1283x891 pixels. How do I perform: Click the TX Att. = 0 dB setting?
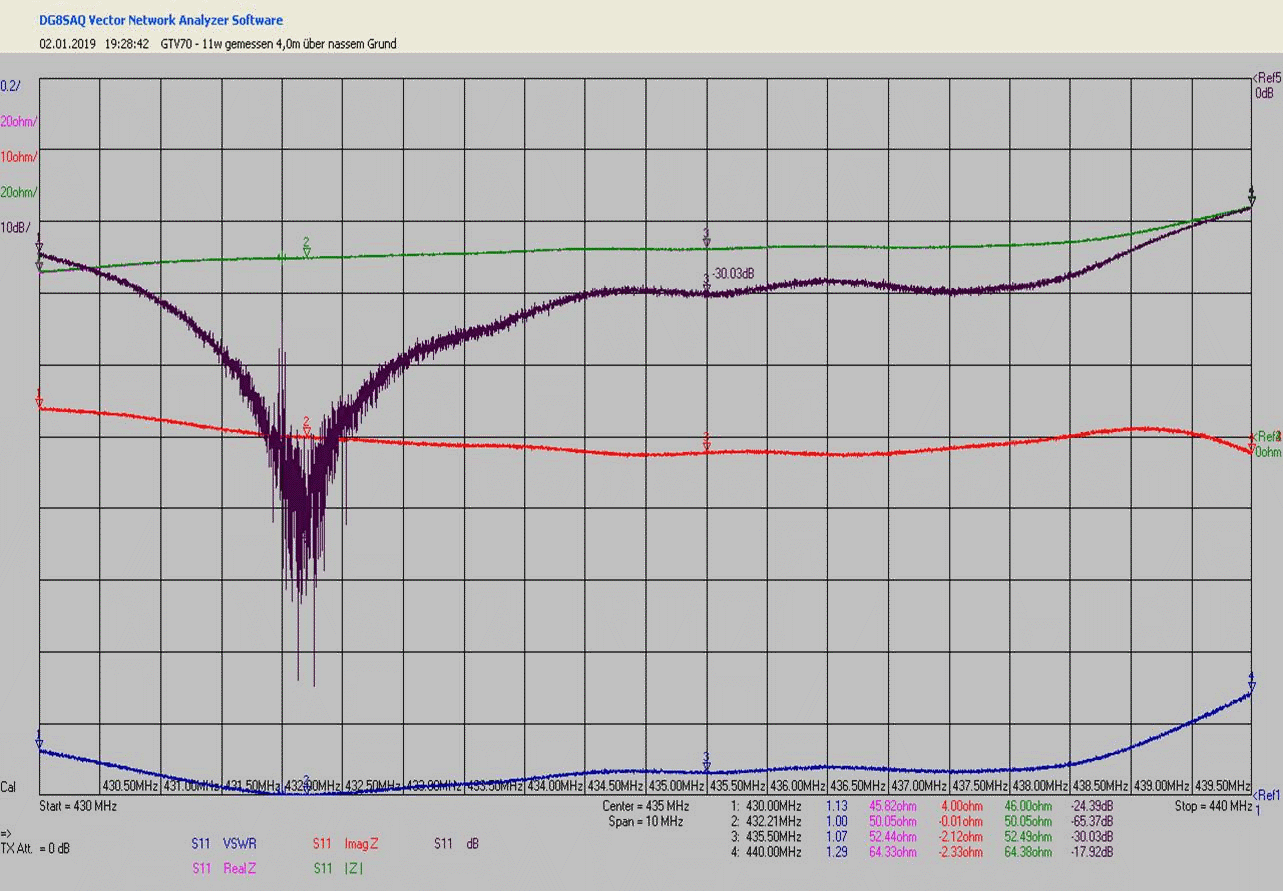(x=35, y=848)
